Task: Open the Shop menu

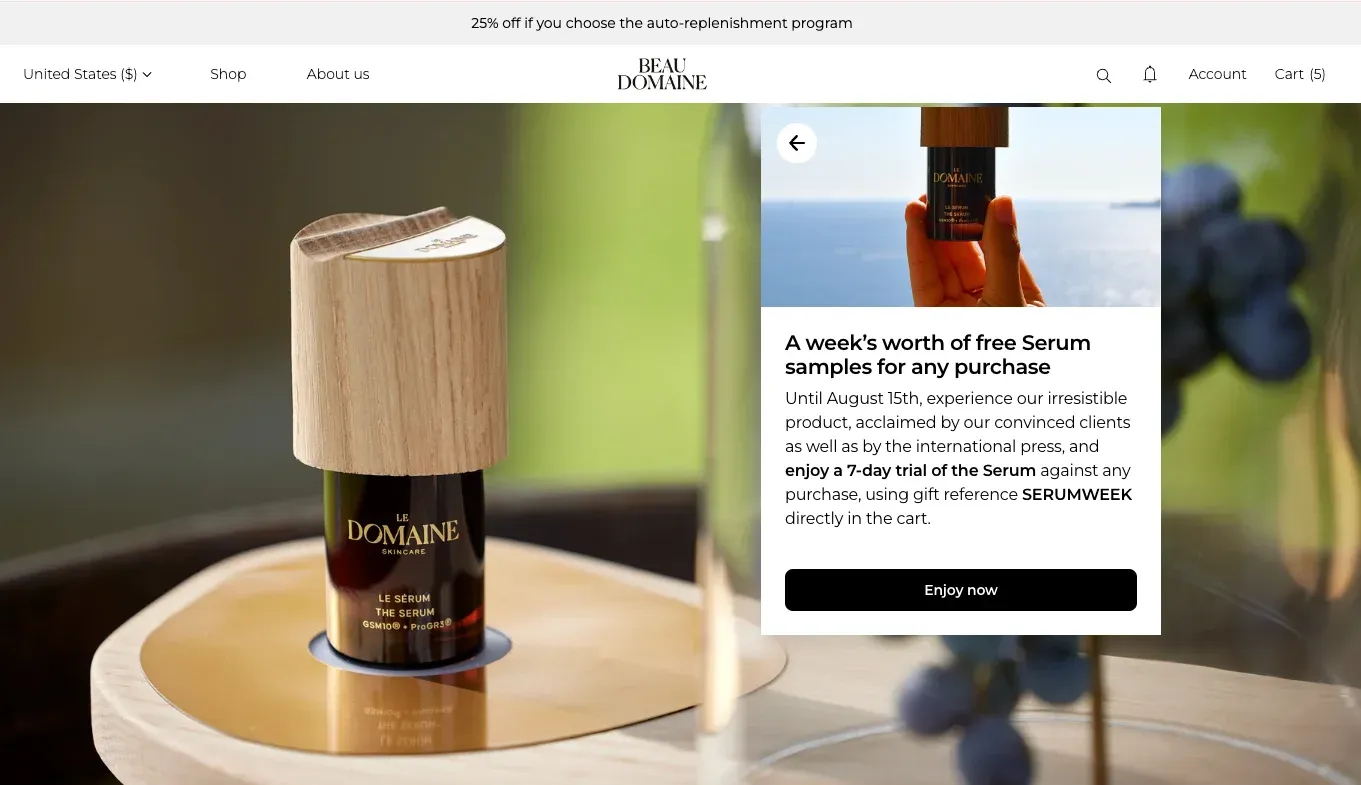Action: (228, 74)
